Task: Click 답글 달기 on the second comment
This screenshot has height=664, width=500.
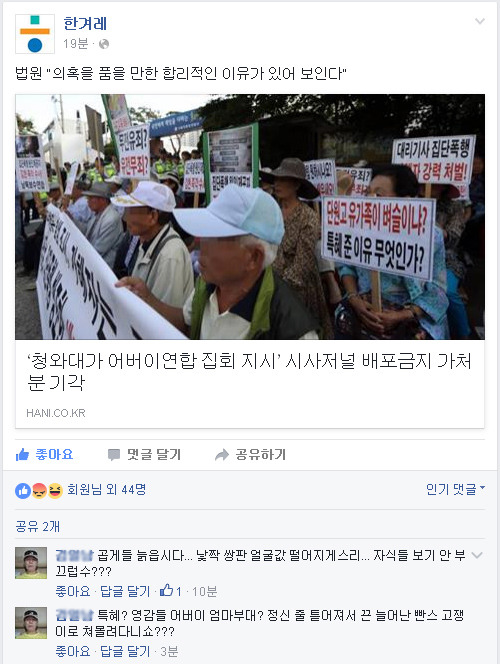Action: (125, 651)
